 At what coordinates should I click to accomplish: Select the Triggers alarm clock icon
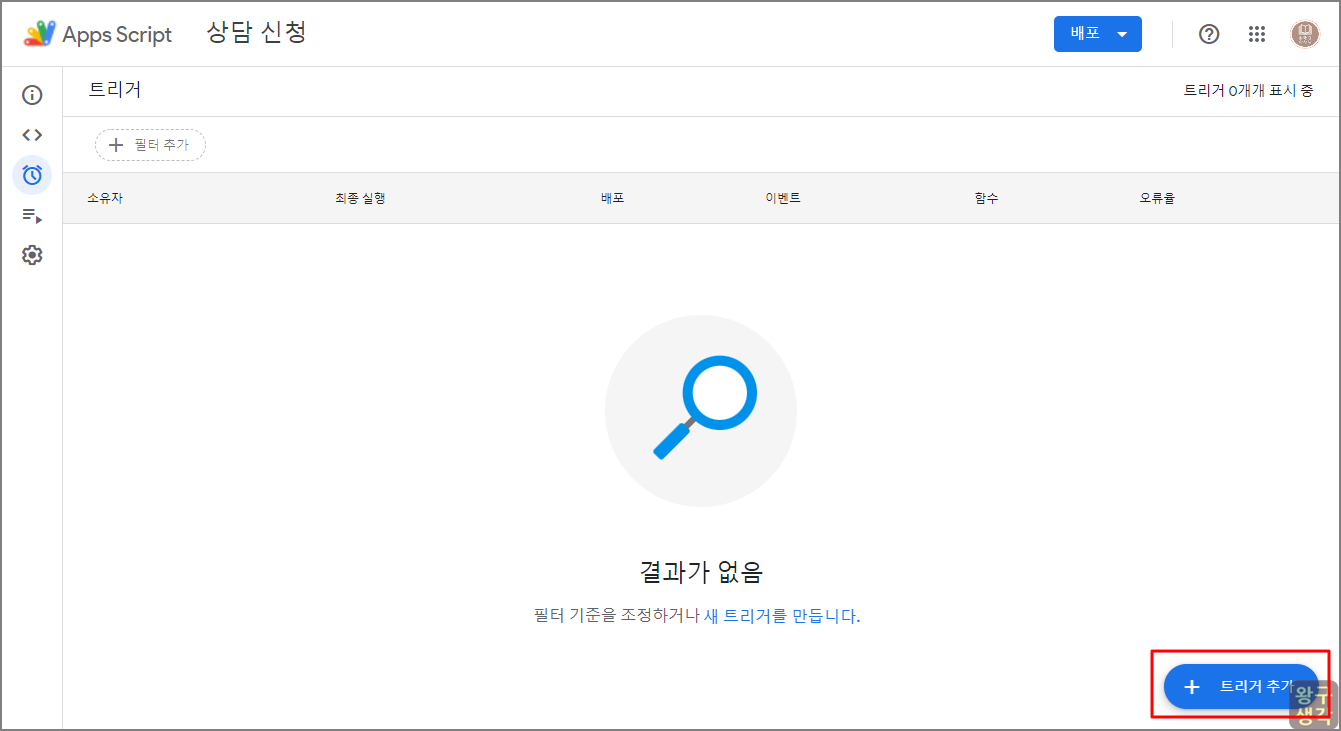[32, 175]
